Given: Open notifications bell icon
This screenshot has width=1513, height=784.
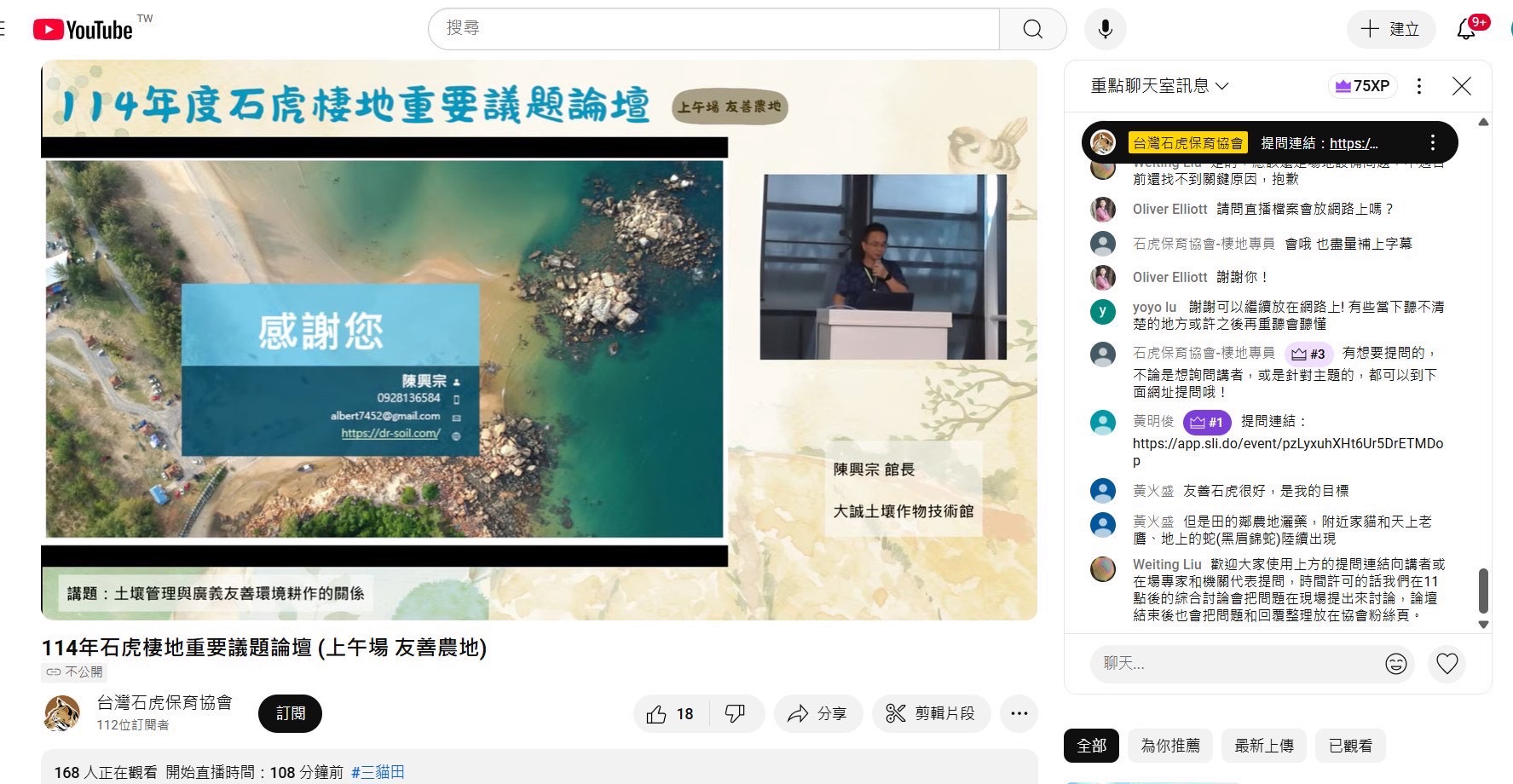Looking at the screenshot, I should coord(1467,29).
